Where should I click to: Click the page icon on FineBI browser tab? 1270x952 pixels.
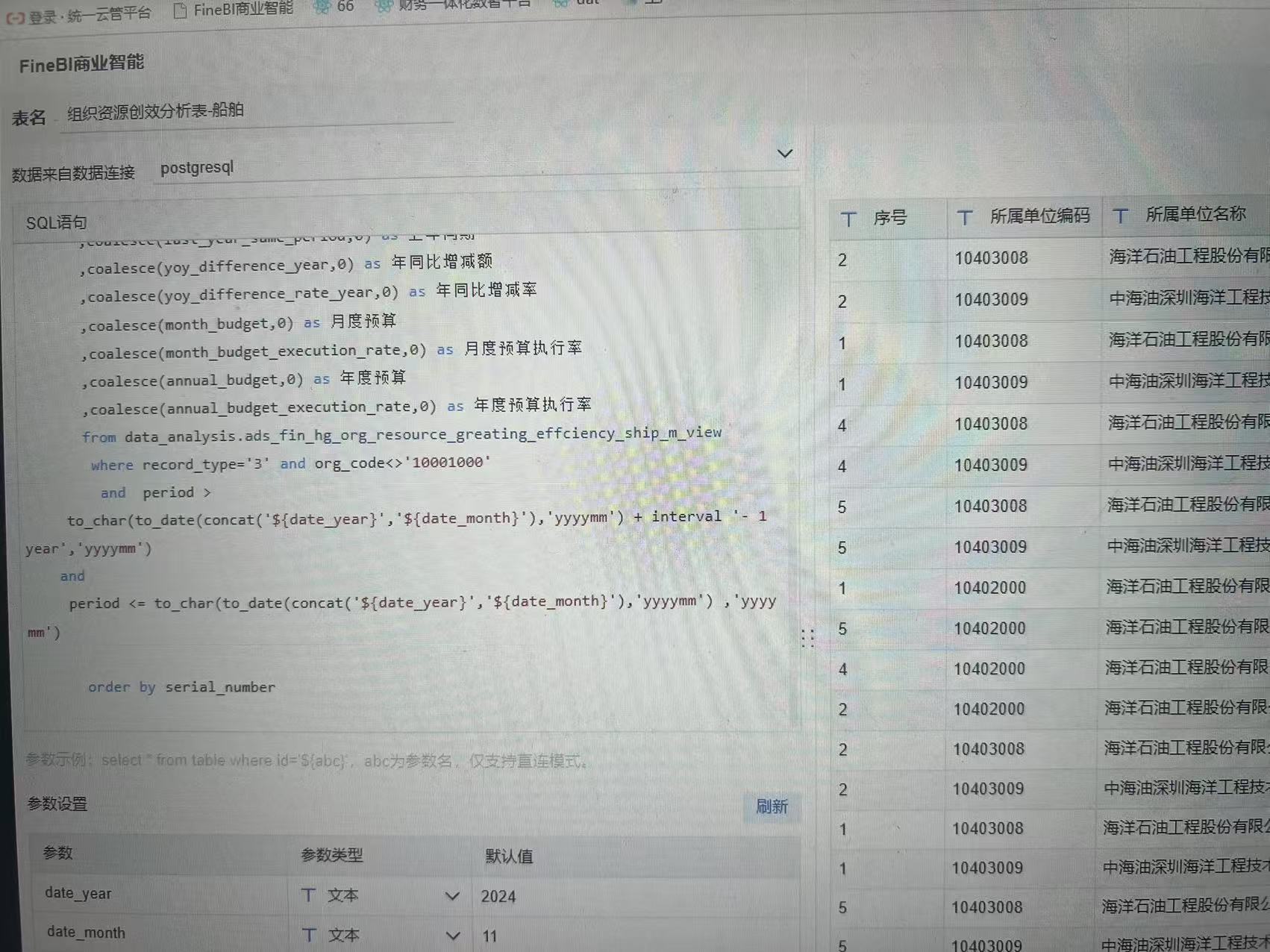(180, 10)
